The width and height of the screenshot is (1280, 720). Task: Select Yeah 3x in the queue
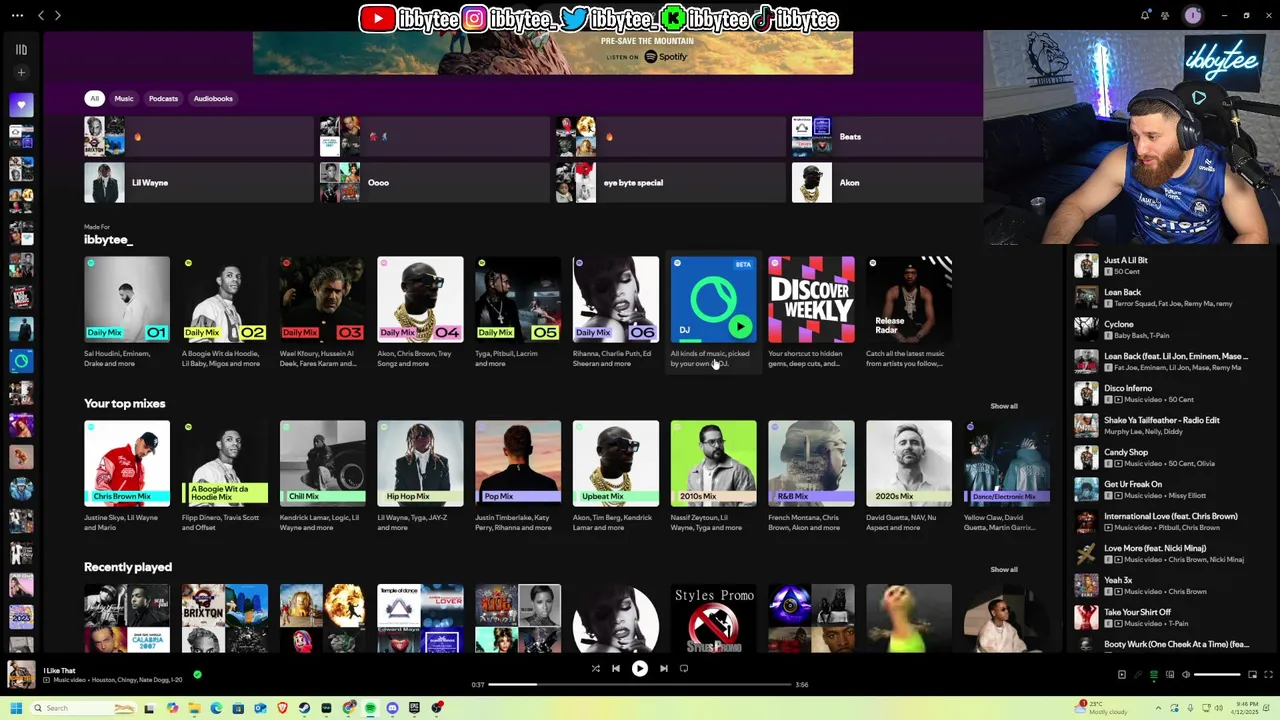coord(1164,585)
